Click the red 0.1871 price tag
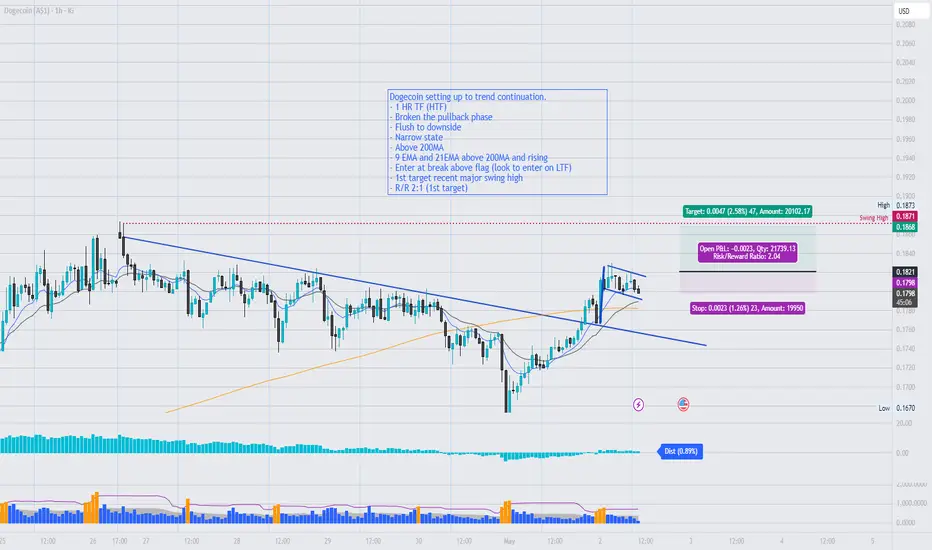932x550 pixels. 906,216
